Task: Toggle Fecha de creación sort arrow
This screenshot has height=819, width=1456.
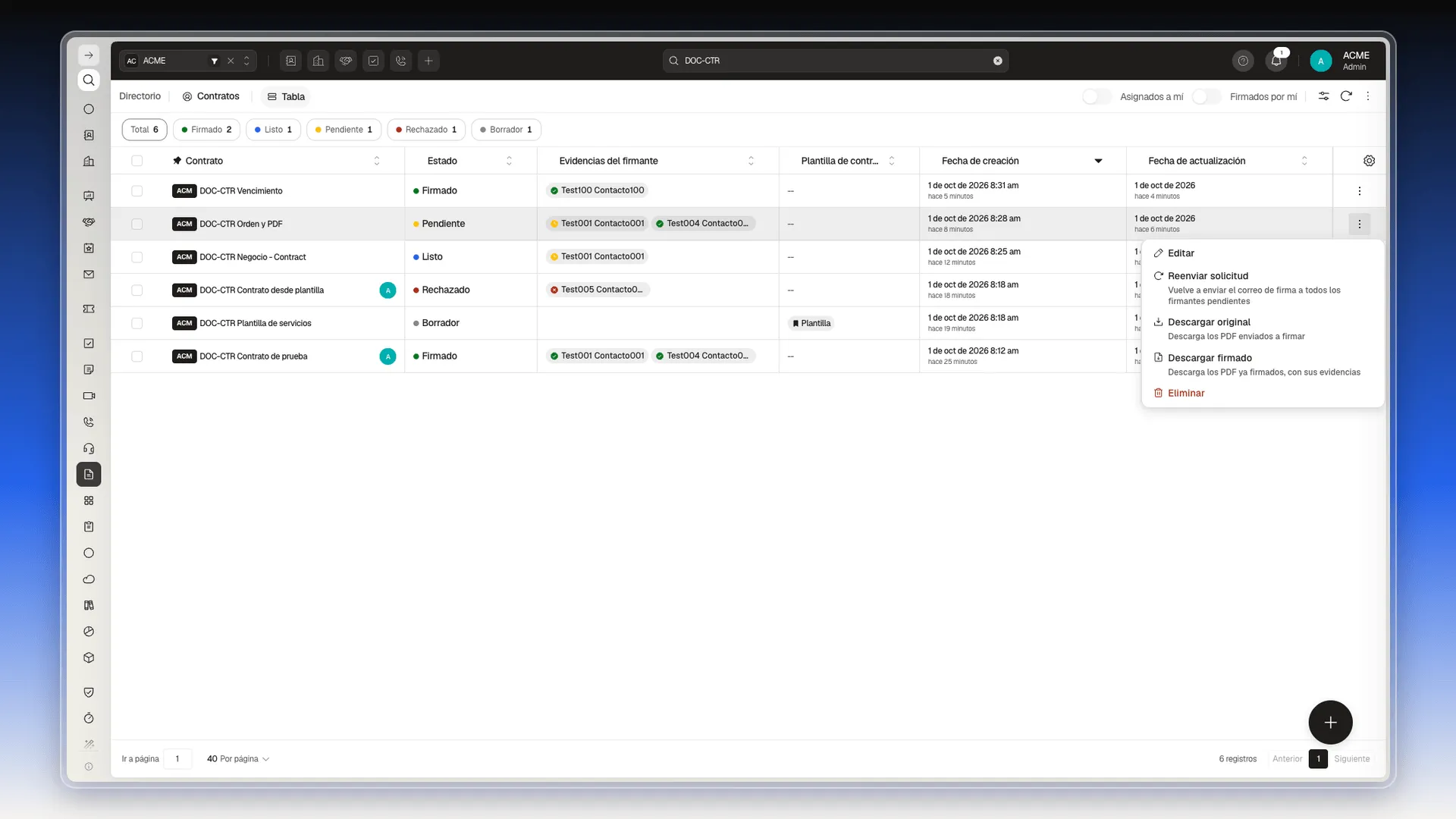Action: coord(1098,161)
